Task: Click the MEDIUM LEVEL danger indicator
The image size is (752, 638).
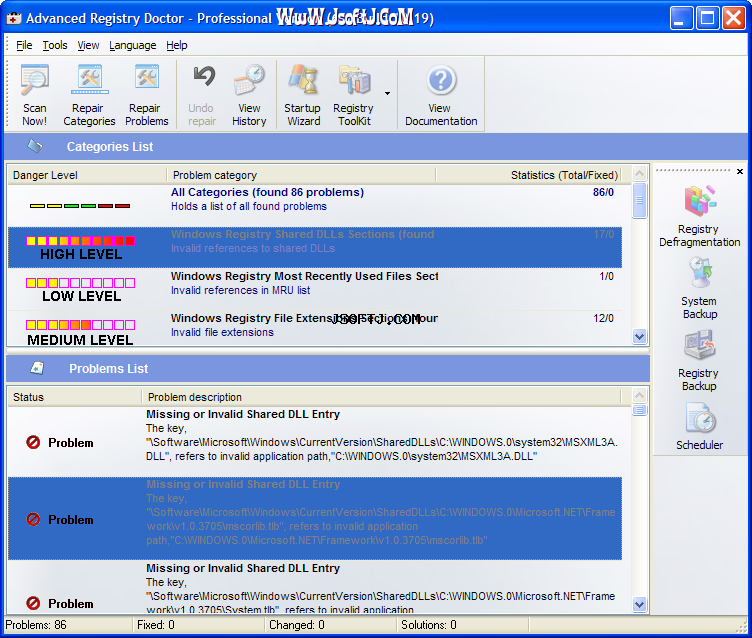Action: (80, 332)
